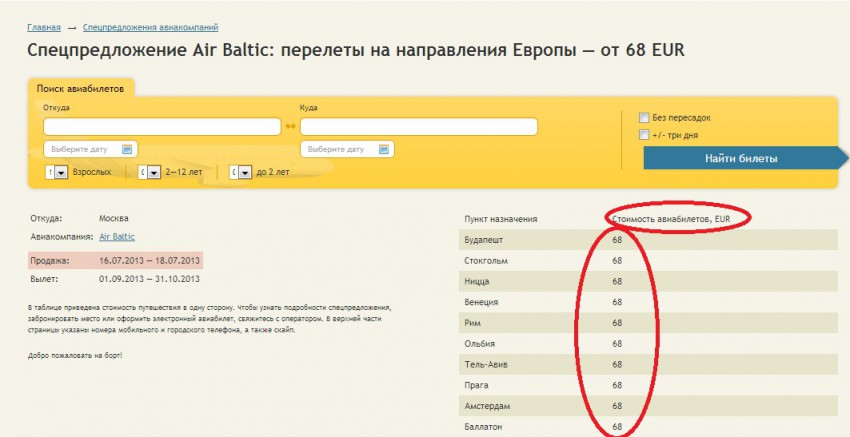Click the 'Главная' breadcrumb link
850x437 pixels.
click(x=44, y=27)
